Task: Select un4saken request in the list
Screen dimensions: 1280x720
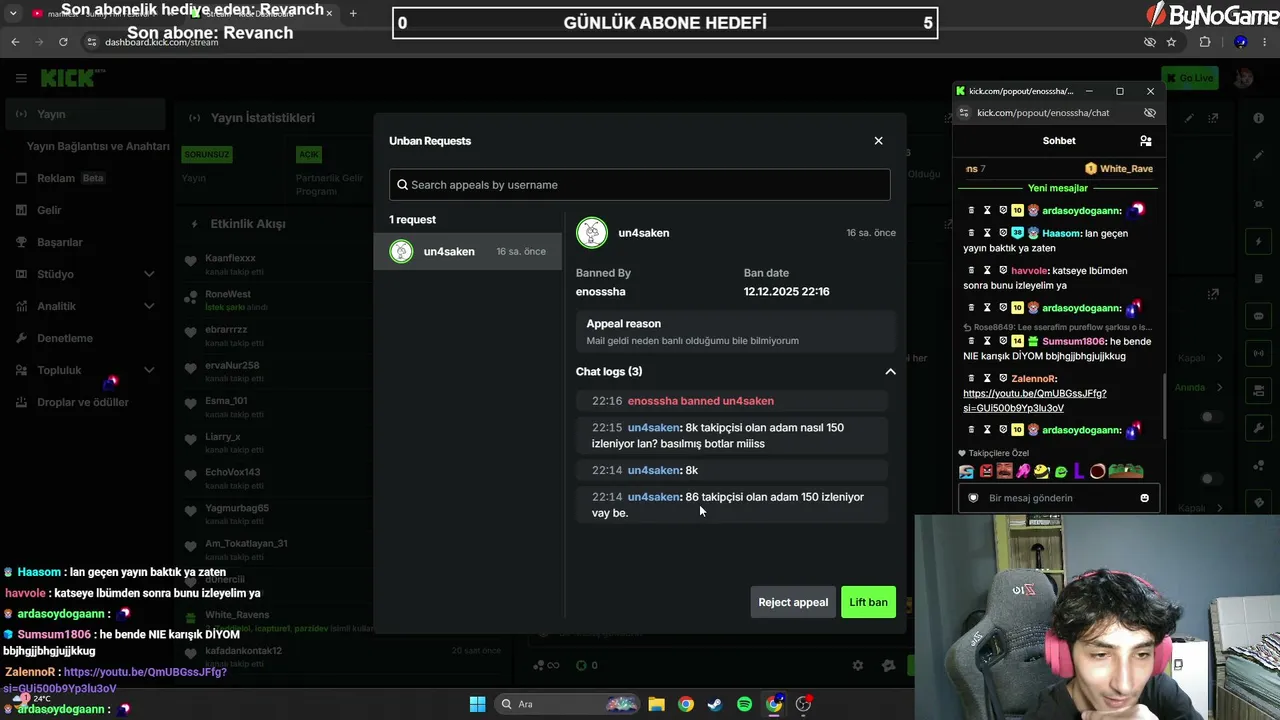Action: coord(468,252)
